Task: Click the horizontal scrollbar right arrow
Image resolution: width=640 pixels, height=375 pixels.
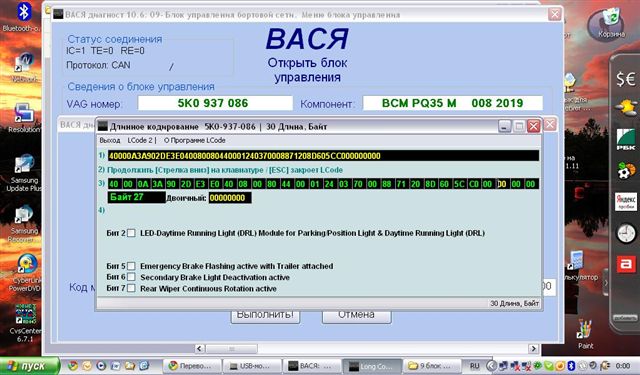Action: 533,348
